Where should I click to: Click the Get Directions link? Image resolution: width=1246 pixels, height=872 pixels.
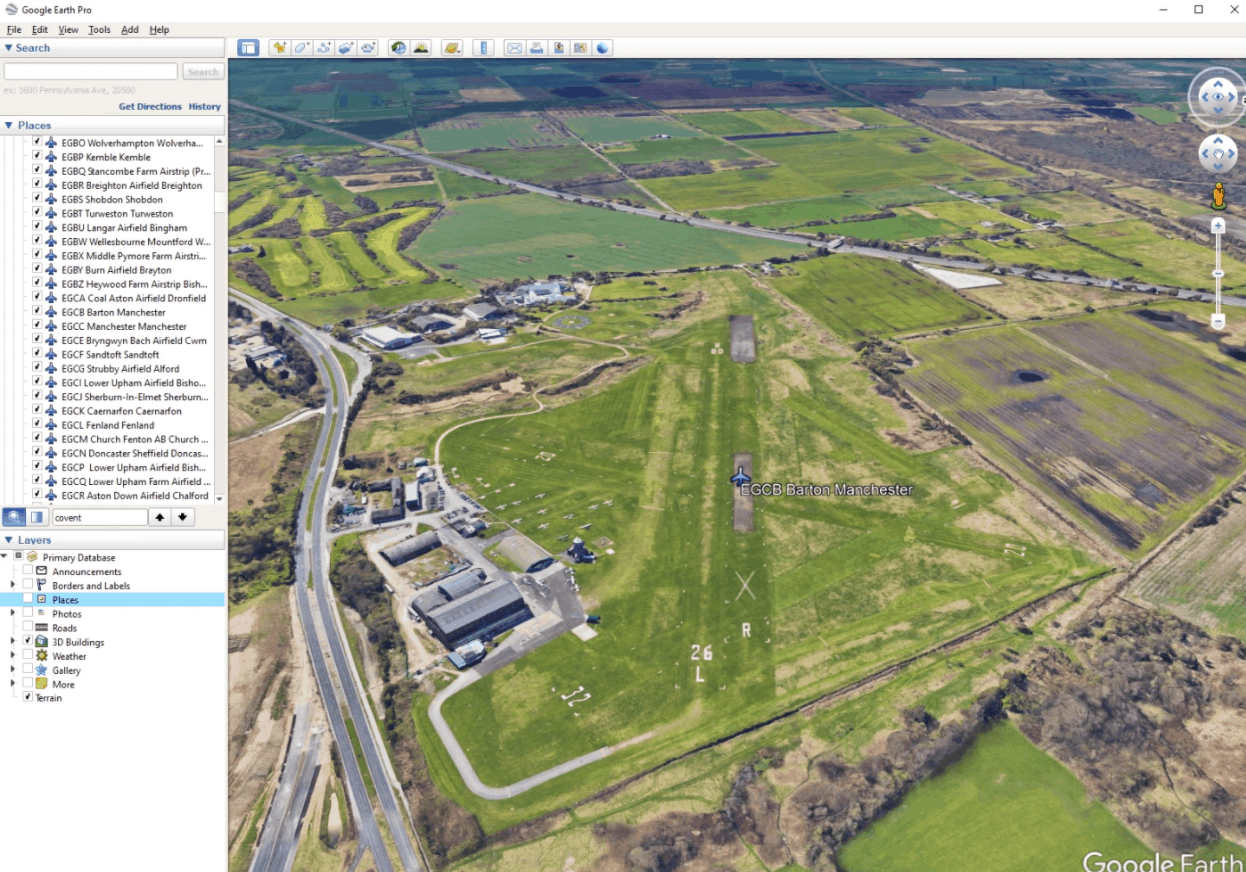pyautogui.click(x=150, y=106)
